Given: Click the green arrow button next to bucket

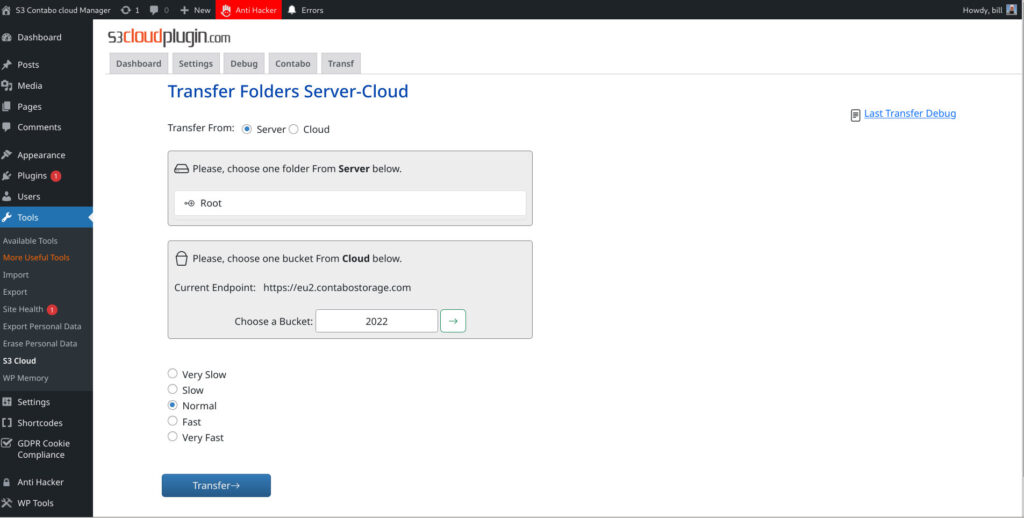Looking at the screenshot, I should point(453,321).
